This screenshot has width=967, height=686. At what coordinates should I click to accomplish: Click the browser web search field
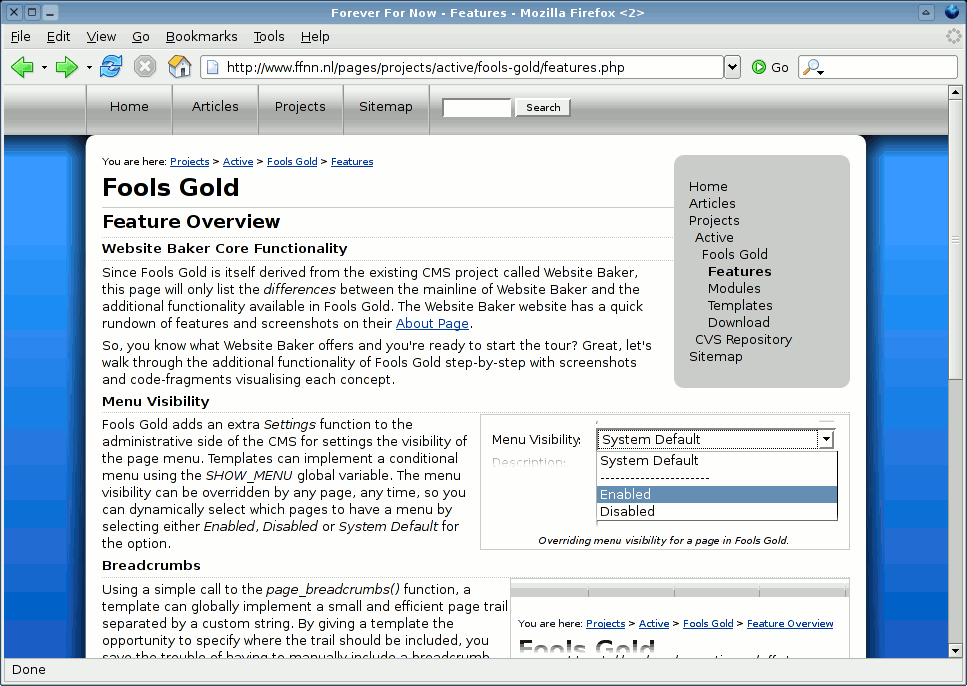tap(878, 67)
